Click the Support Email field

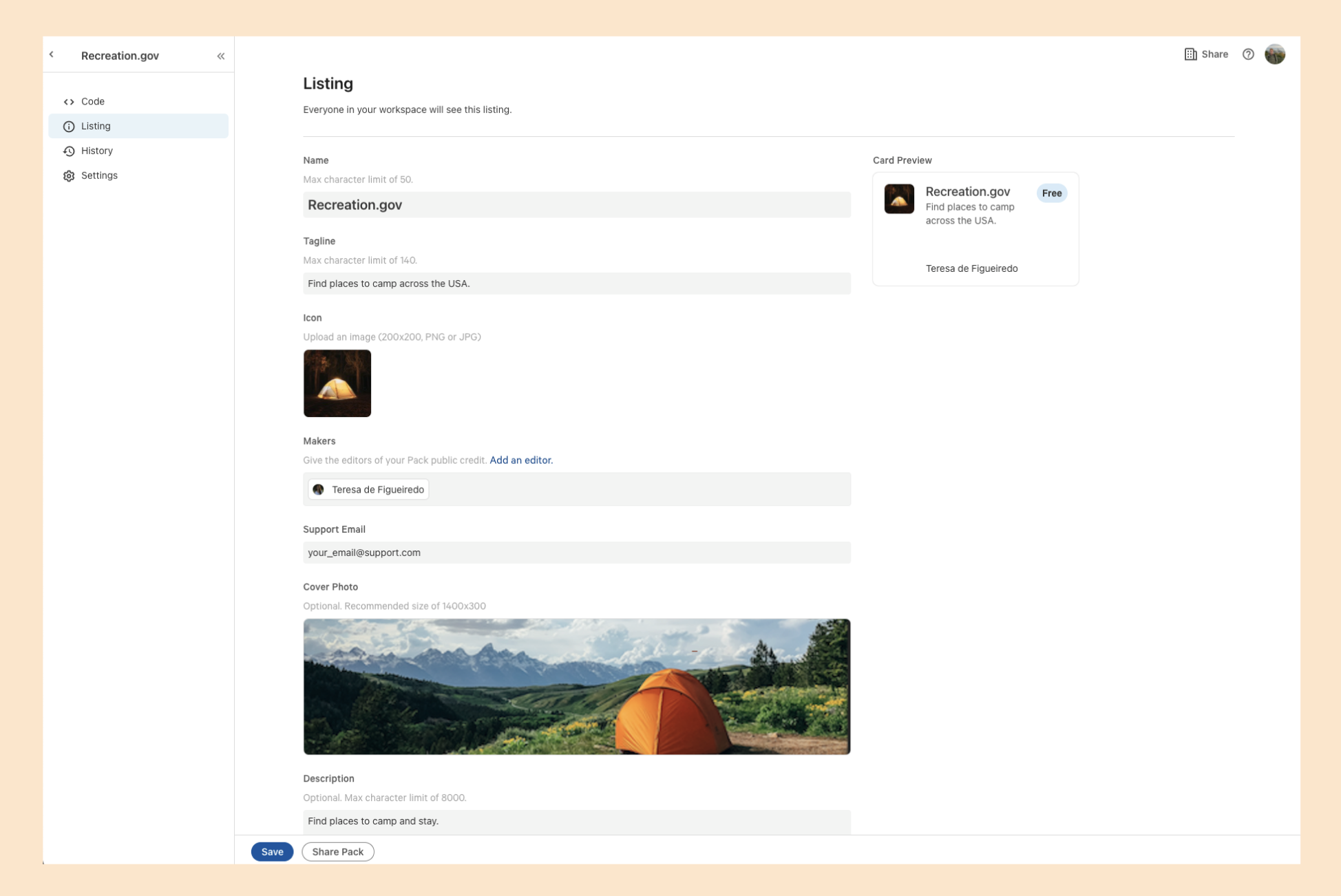[x=576, y=553]
